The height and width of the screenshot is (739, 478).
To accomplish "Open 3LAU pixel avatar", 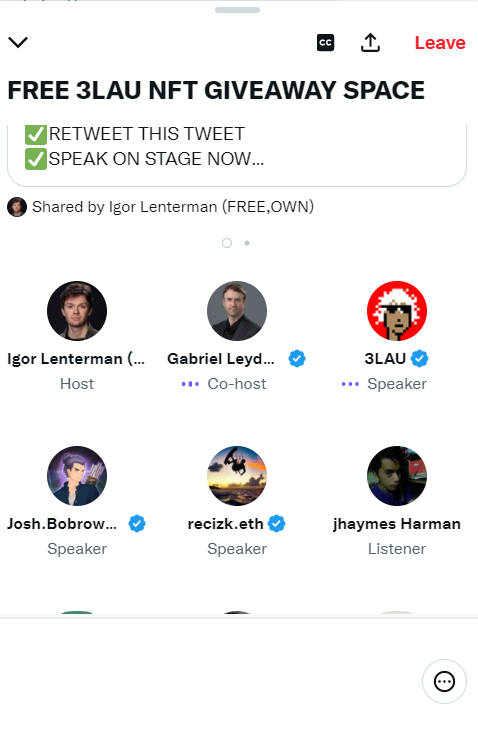I will (397, 311).
